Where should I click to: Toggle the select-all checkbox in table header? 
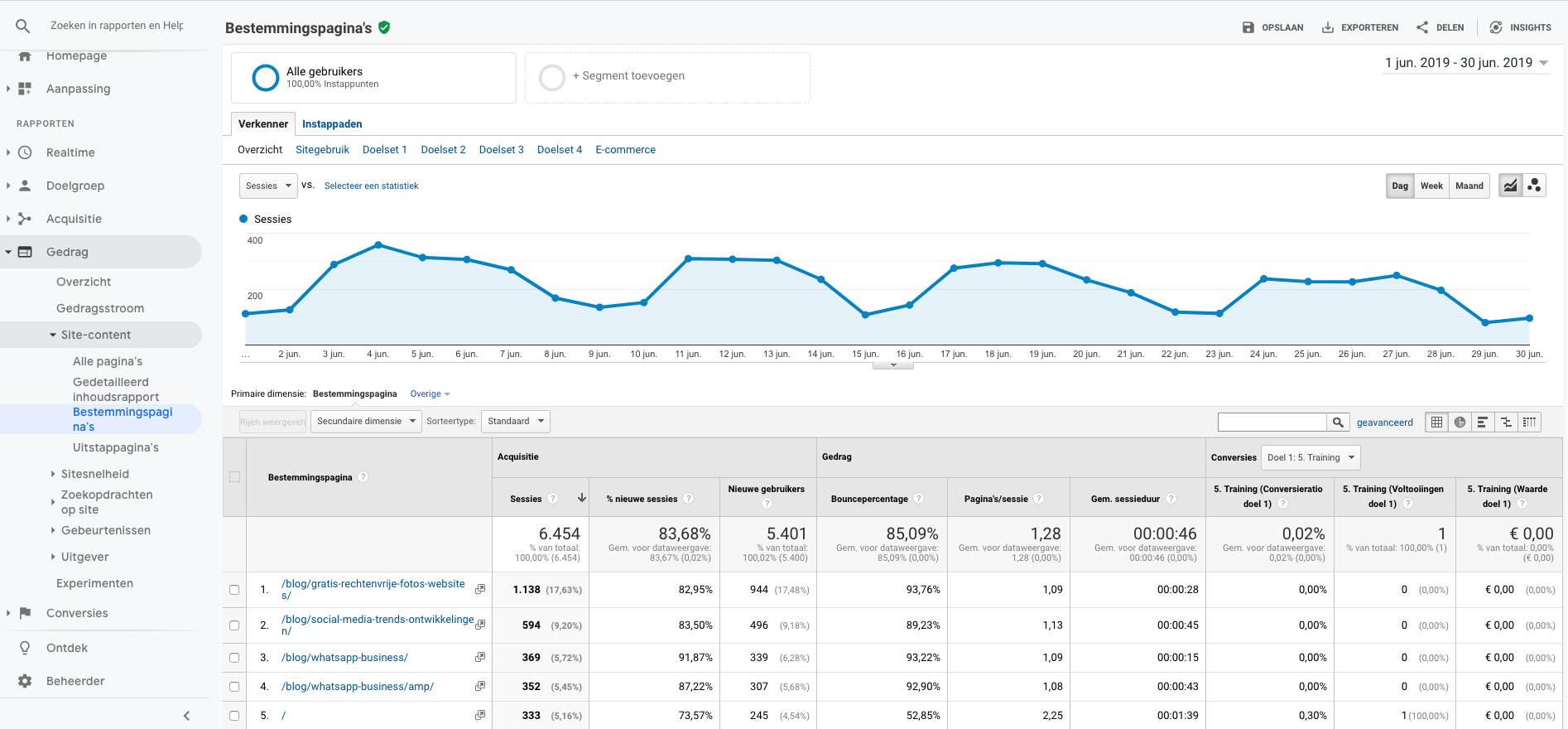point(234,477)
